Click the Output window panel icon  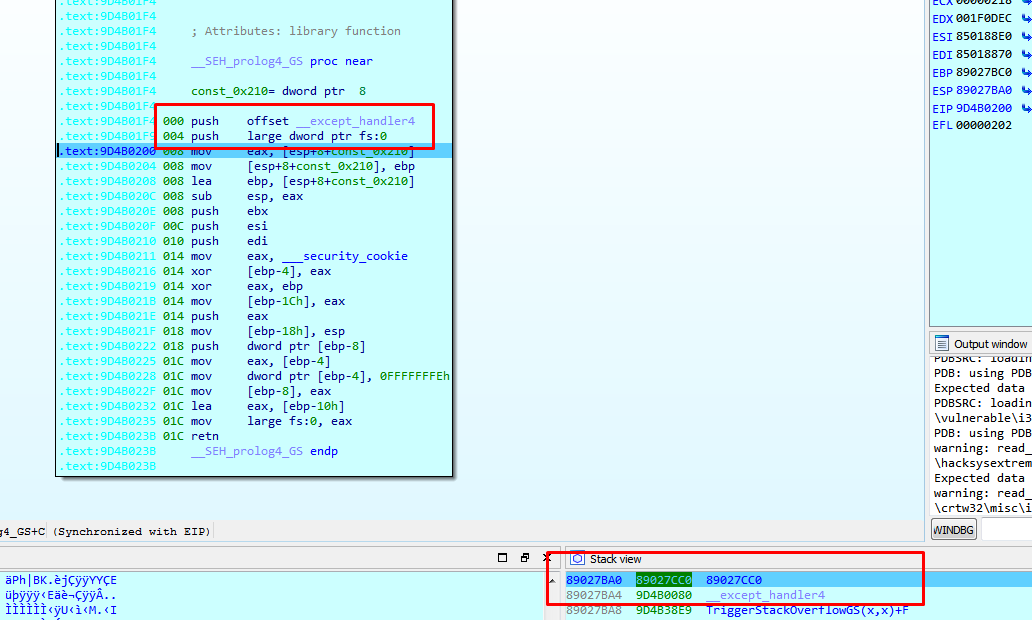pyautogui.click(x=941, y=344)
